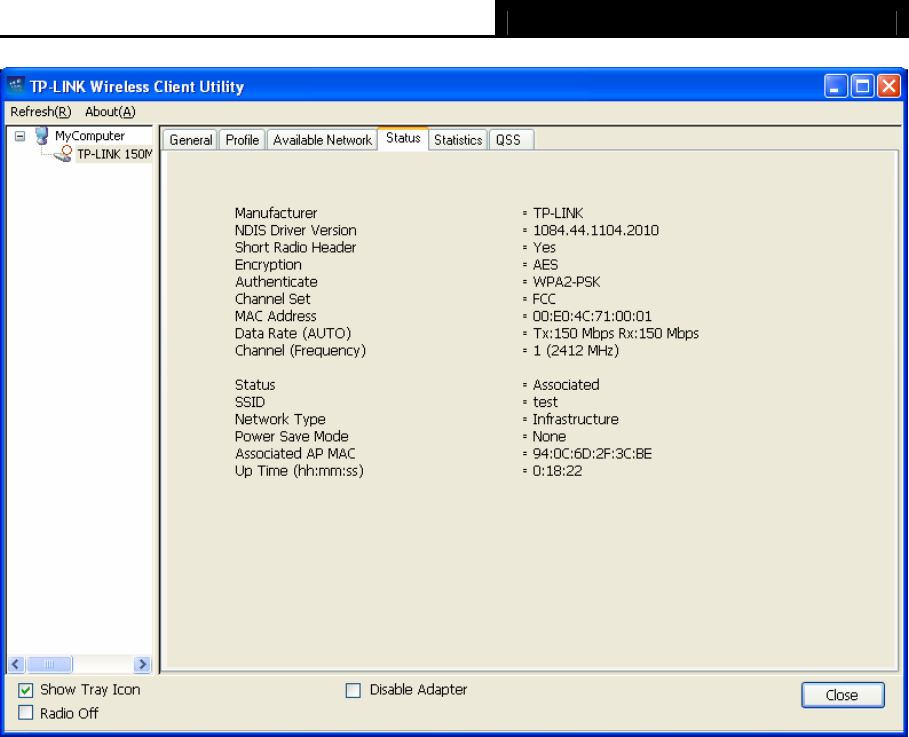Click the AES encryption value
This screenshot has height=737, width=909.
point(545,264)
